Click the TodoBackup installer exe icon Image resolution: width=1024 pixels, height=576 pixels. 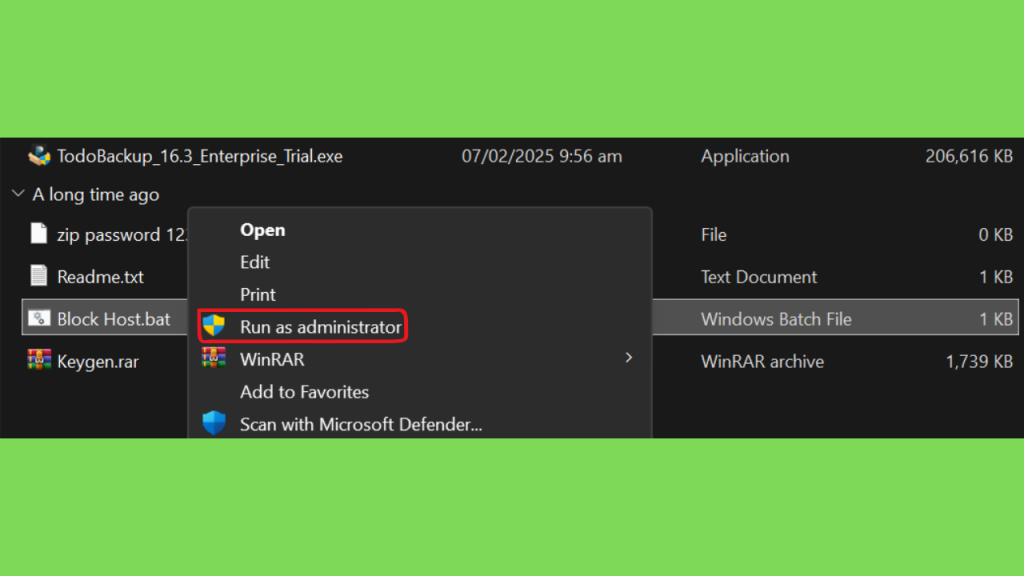39,155
